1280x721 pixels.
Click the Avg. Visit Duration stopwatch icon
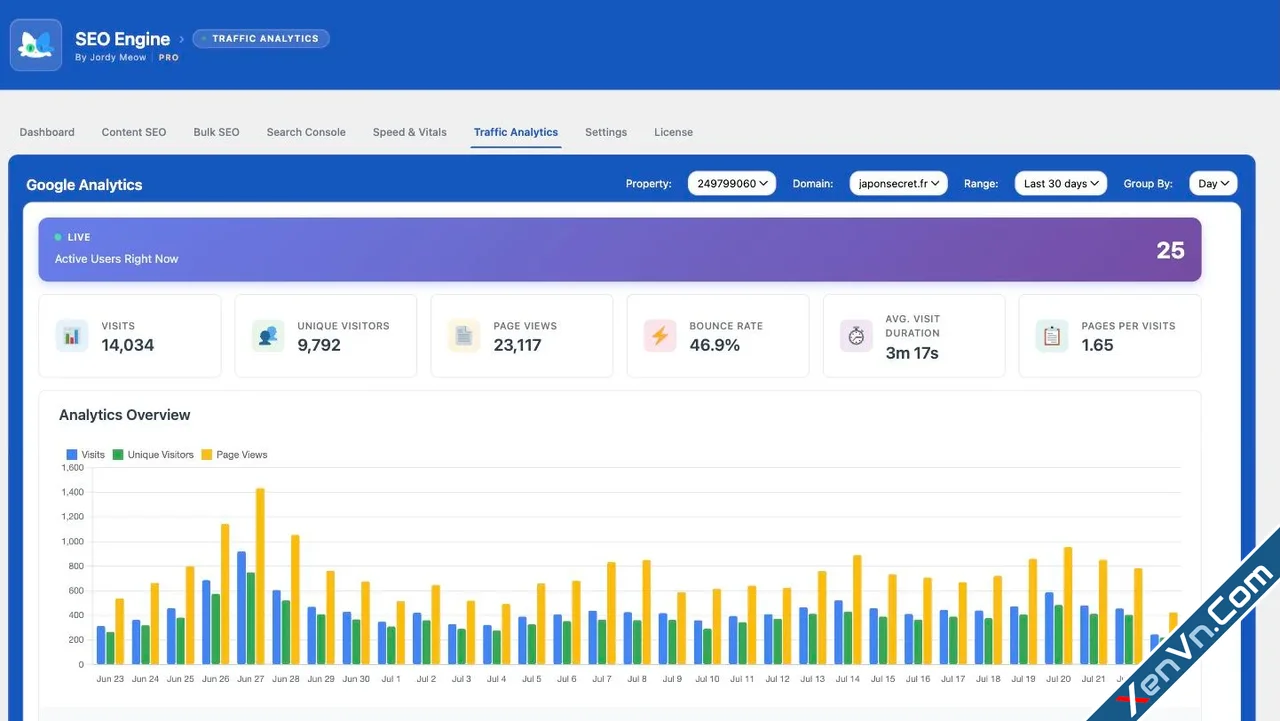coord(856,336)
